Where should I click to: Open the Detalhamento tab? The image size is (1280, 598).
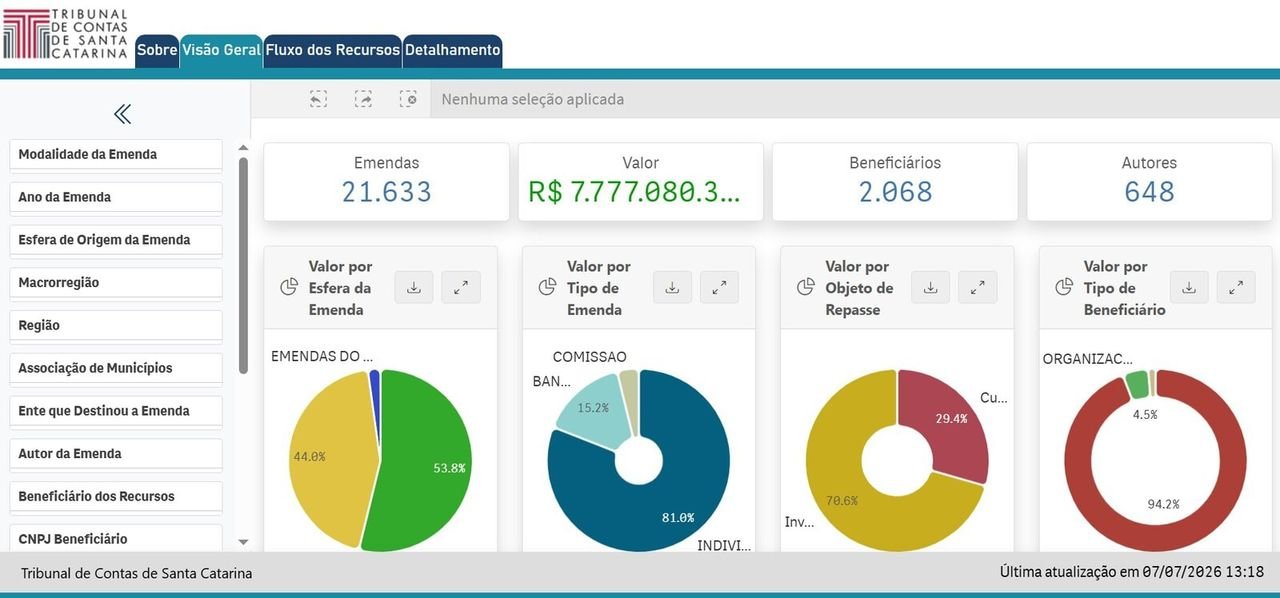(x=452, y=50)
